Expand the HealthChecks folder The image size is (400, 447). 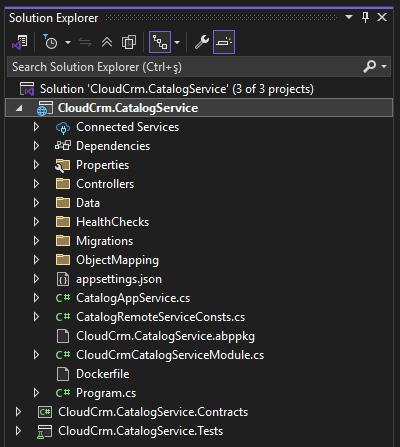[x=36, y=222]
